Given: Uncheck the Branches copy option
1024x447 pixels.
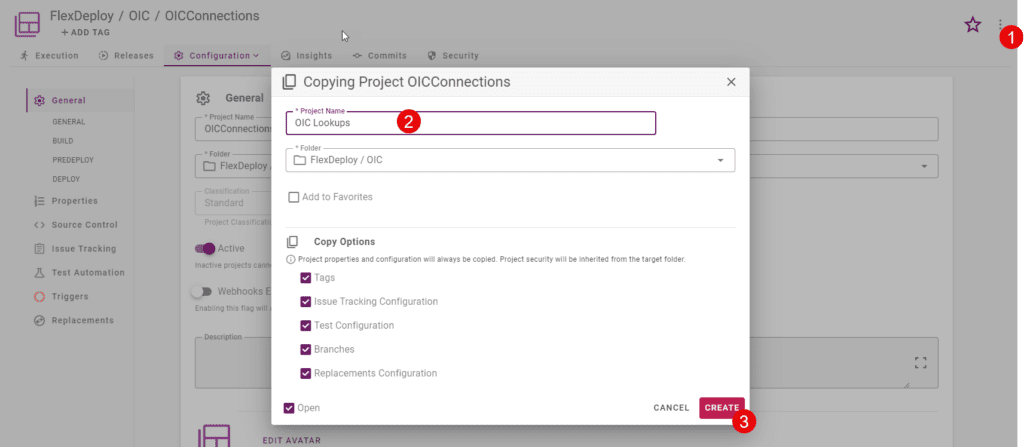Looking at the screenshot, I should point(306,350).
